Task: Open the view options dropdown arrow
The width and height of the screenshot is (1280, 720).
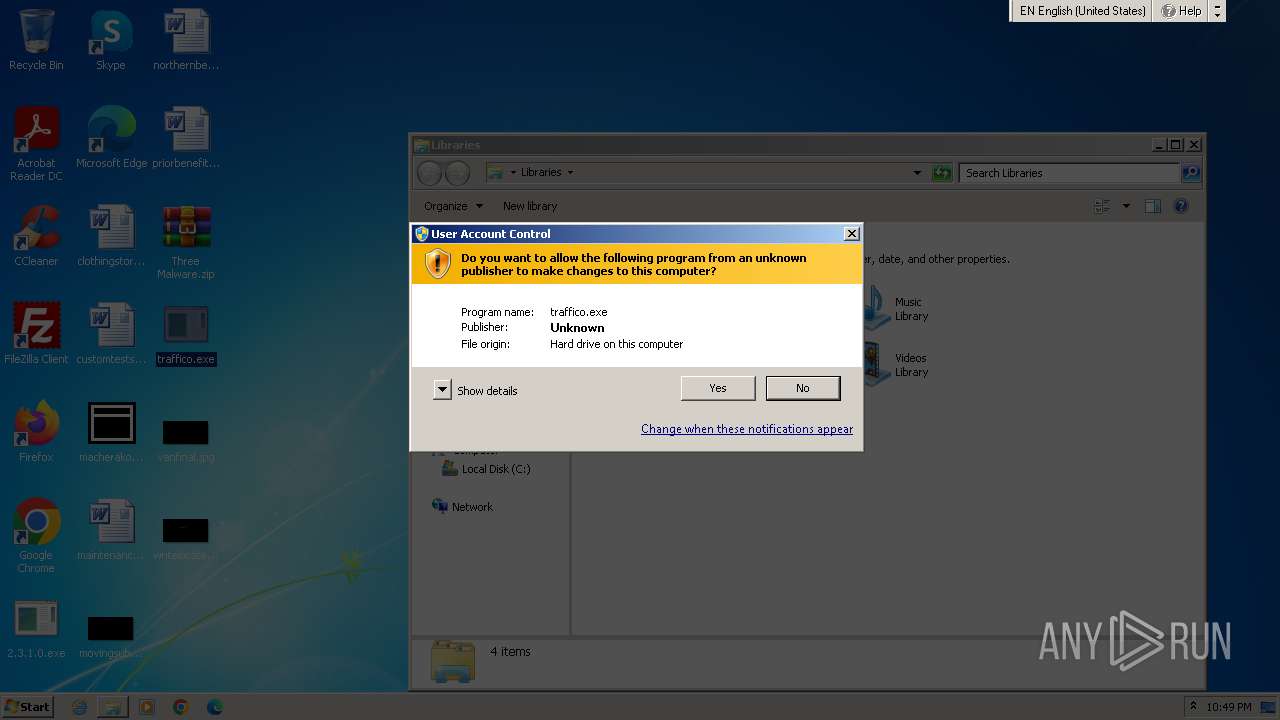Action: coord(1126,206)
